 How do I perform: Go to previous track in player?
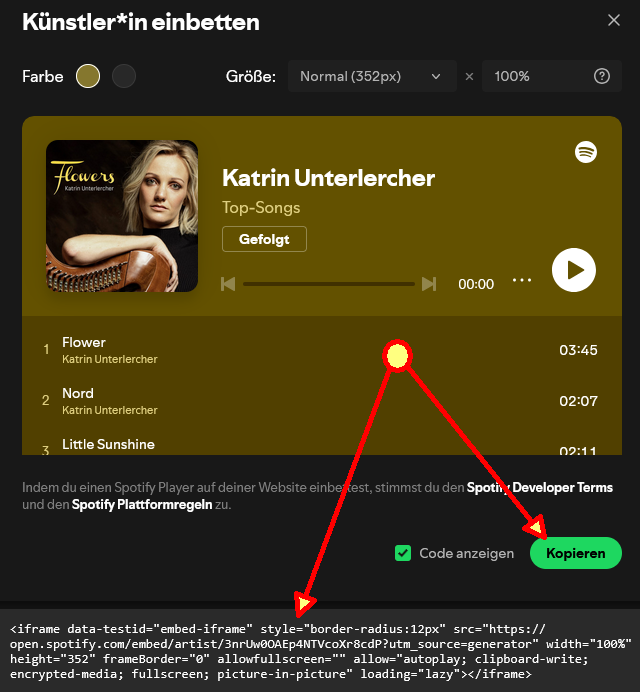tap(228, 284)
